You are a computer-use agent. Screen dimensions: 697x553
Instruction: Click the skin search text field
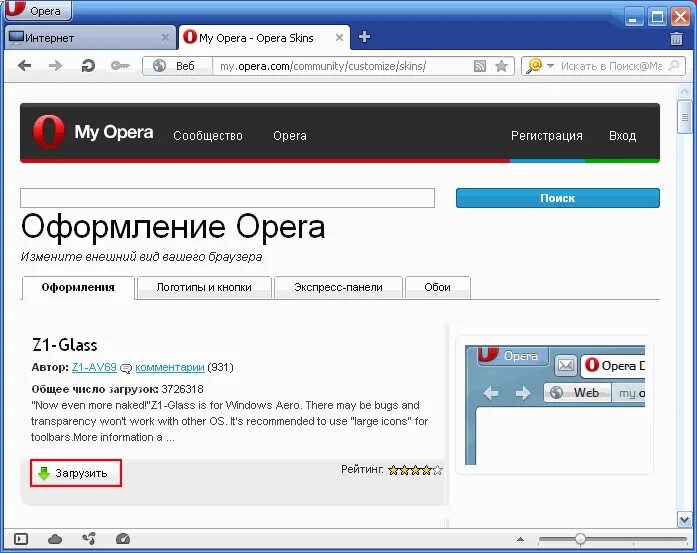coord(227,198)
